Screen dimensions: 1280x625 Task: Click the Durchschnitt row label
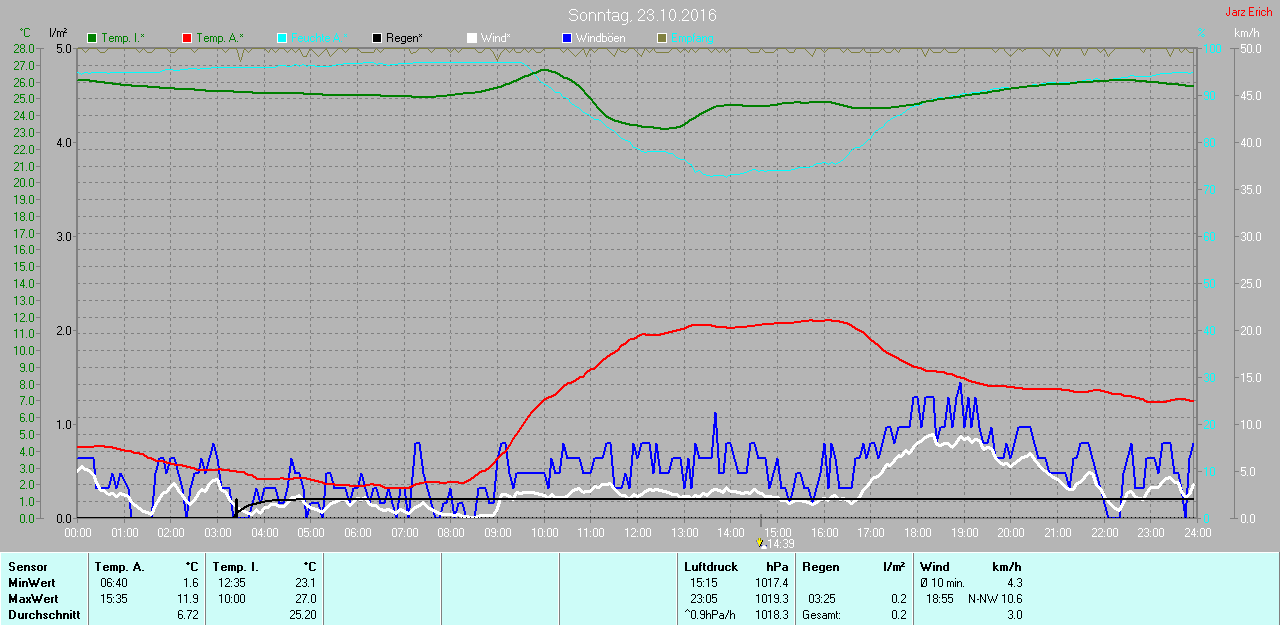point(44,615)
